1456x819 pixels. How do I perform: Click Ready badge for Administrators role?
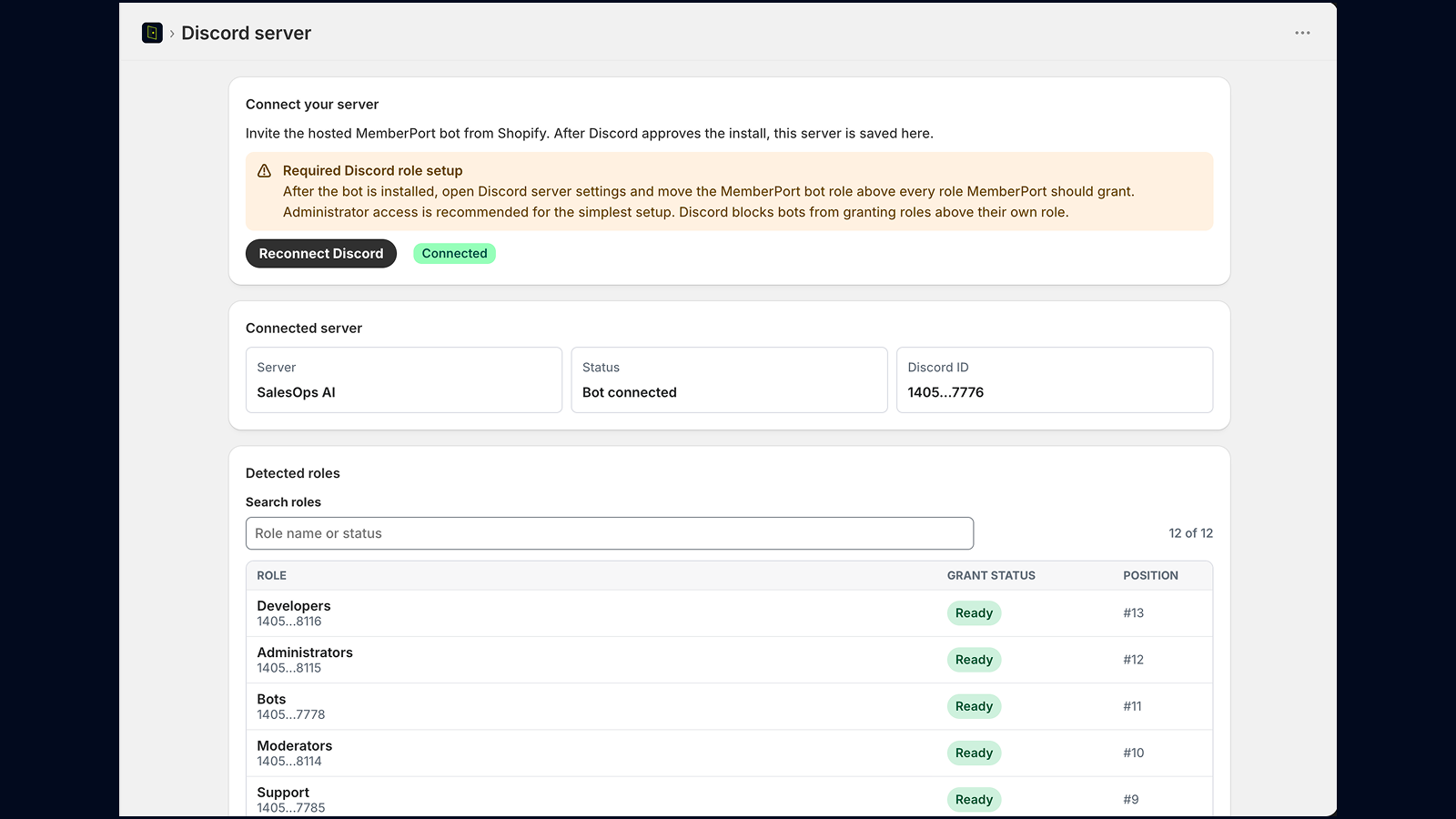point(974,660)
